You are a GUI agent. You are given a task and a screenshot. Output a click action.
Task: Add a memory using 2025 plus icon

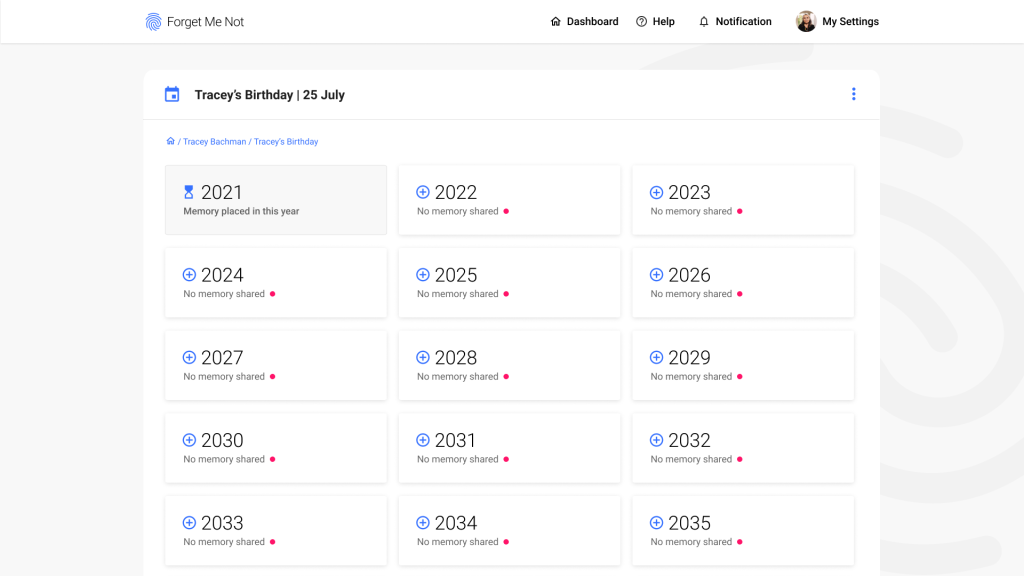[x=423, y=275]
